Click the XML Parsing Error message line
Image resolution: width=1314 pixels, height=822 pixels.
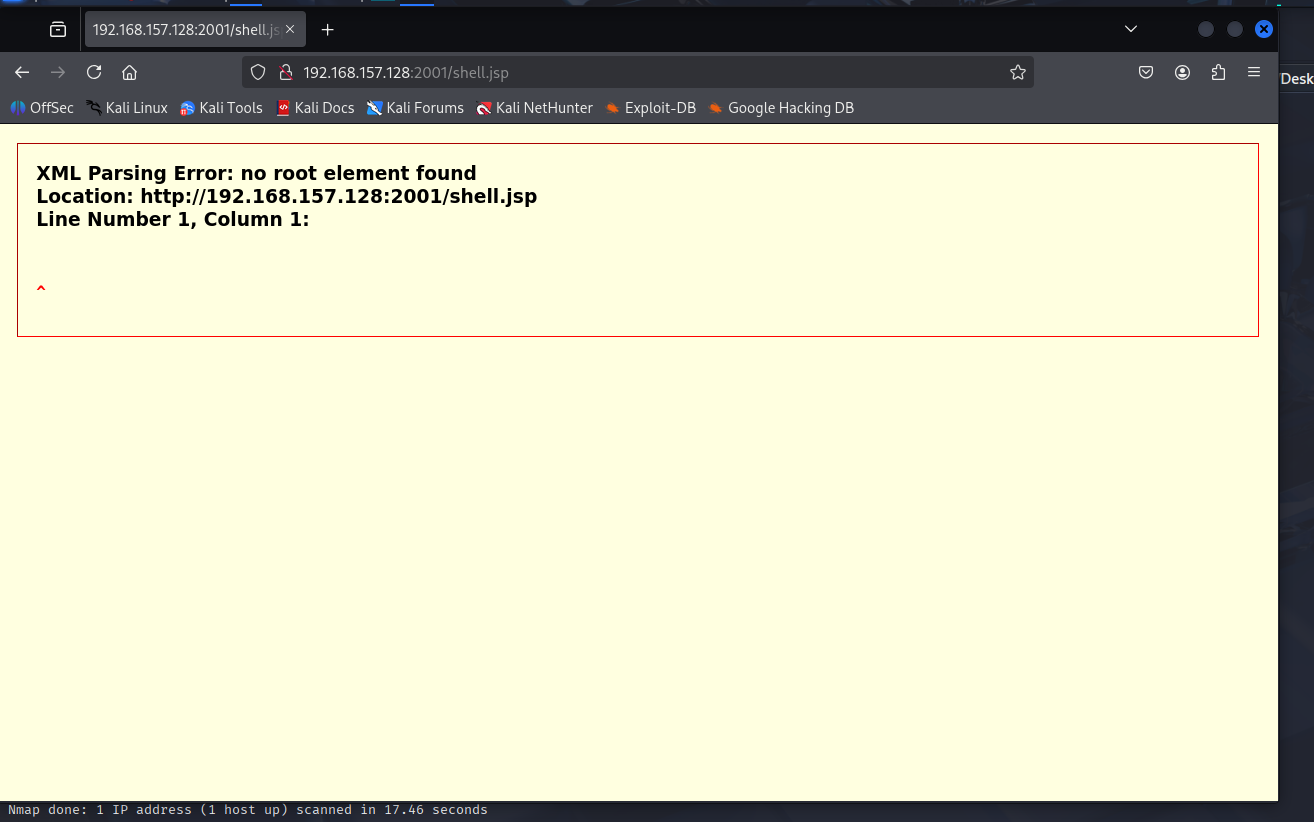click(256, 173)
